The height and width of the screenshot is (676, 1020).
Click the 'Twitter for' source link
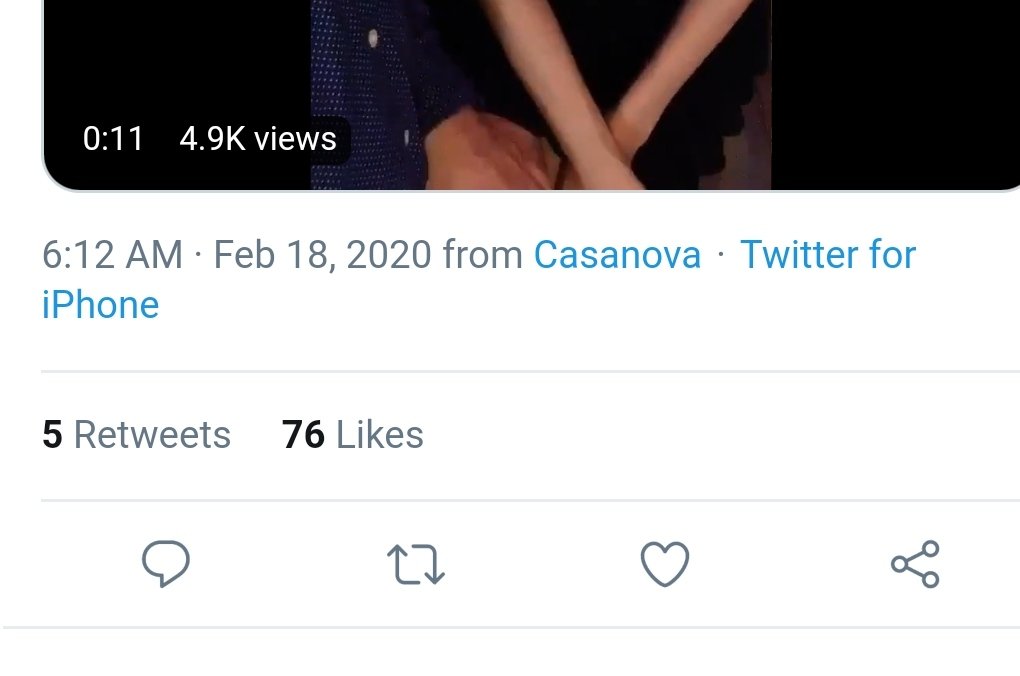[x=828, y=254]
